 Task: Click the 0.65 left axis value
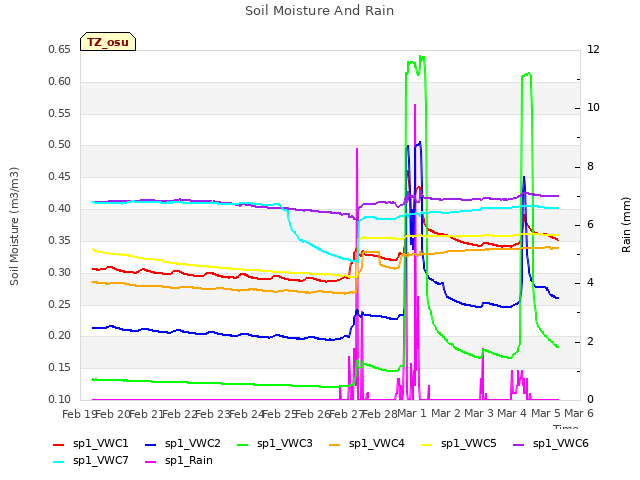60,50
